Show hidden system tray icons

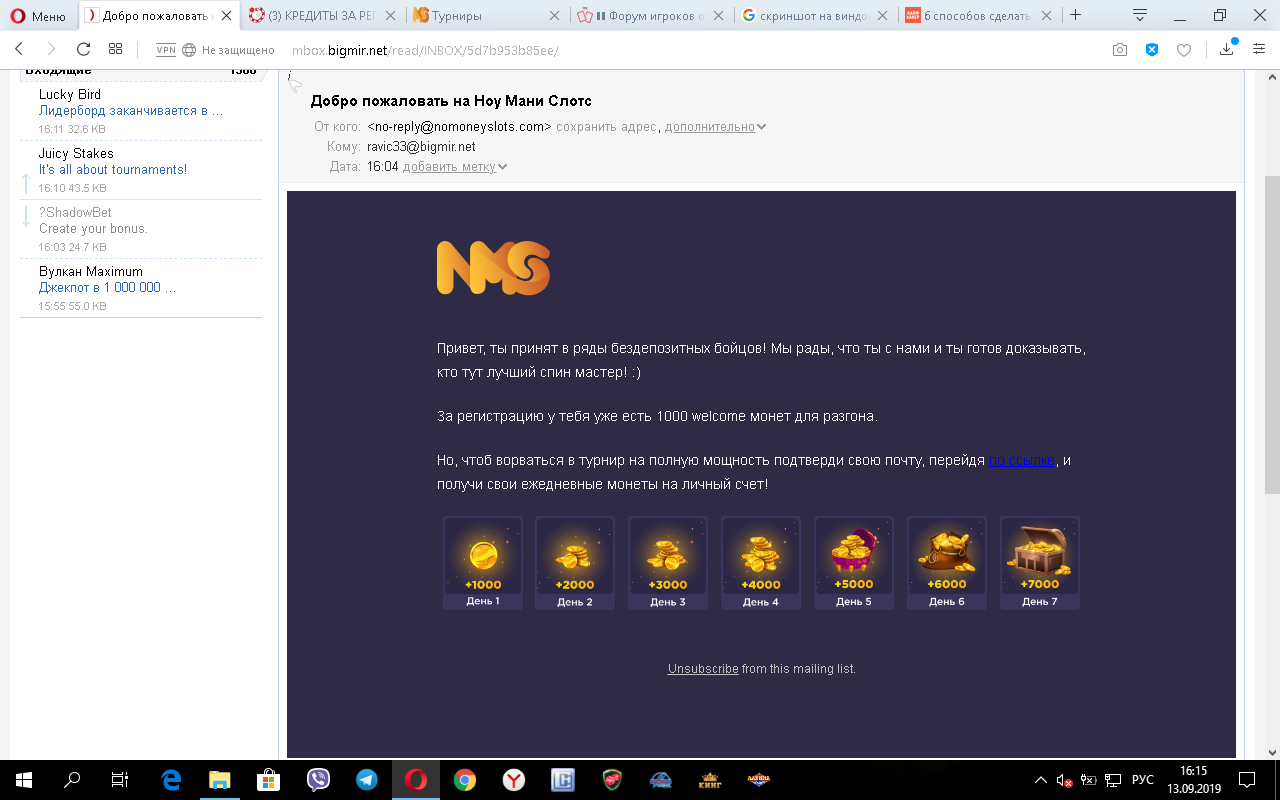click(x=1043, y=780)
